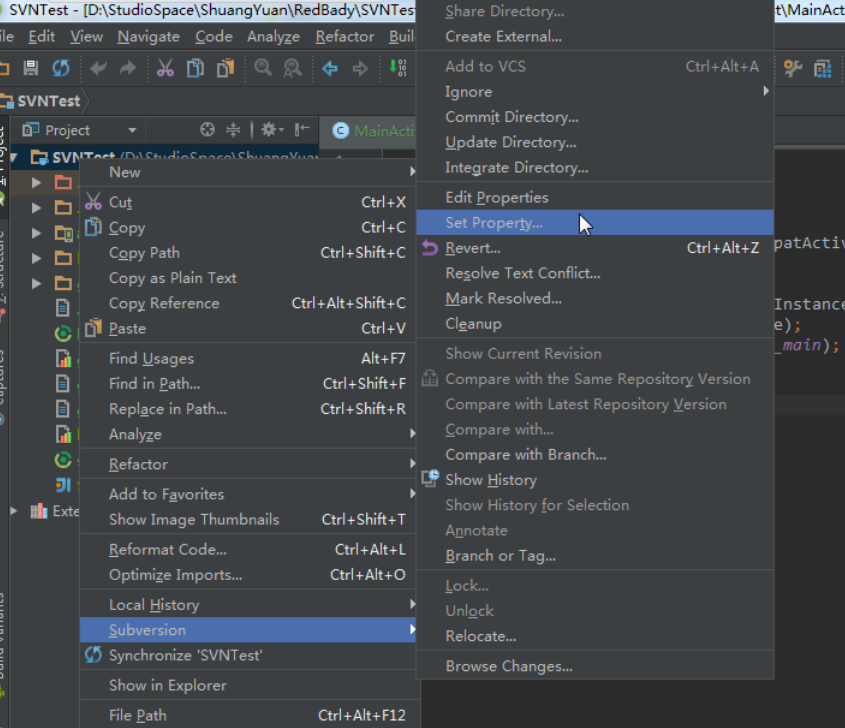The image size is (845, 728).
Task: Expand the External Libraries tree node
Action: tap(15, 510)
